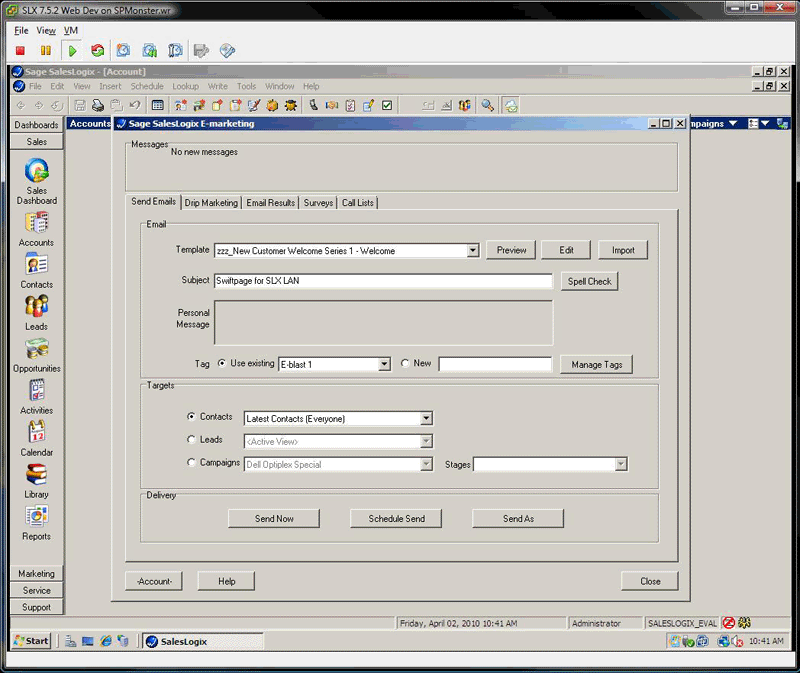Switch to the Drip Marketing tab

pos(211,203)
